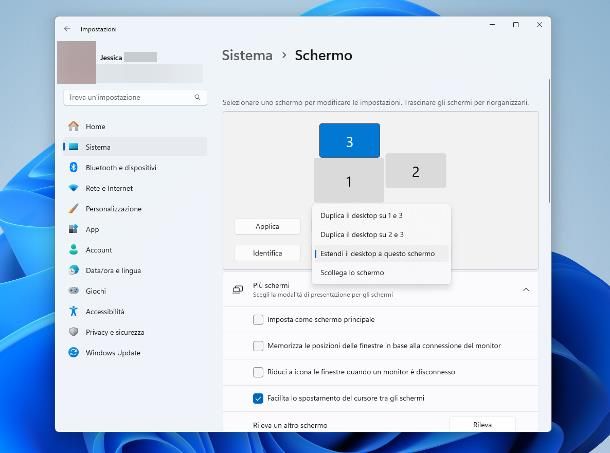610x453 pixels.
Task: Open Giochi settings
Action: [x=135, y=291]
